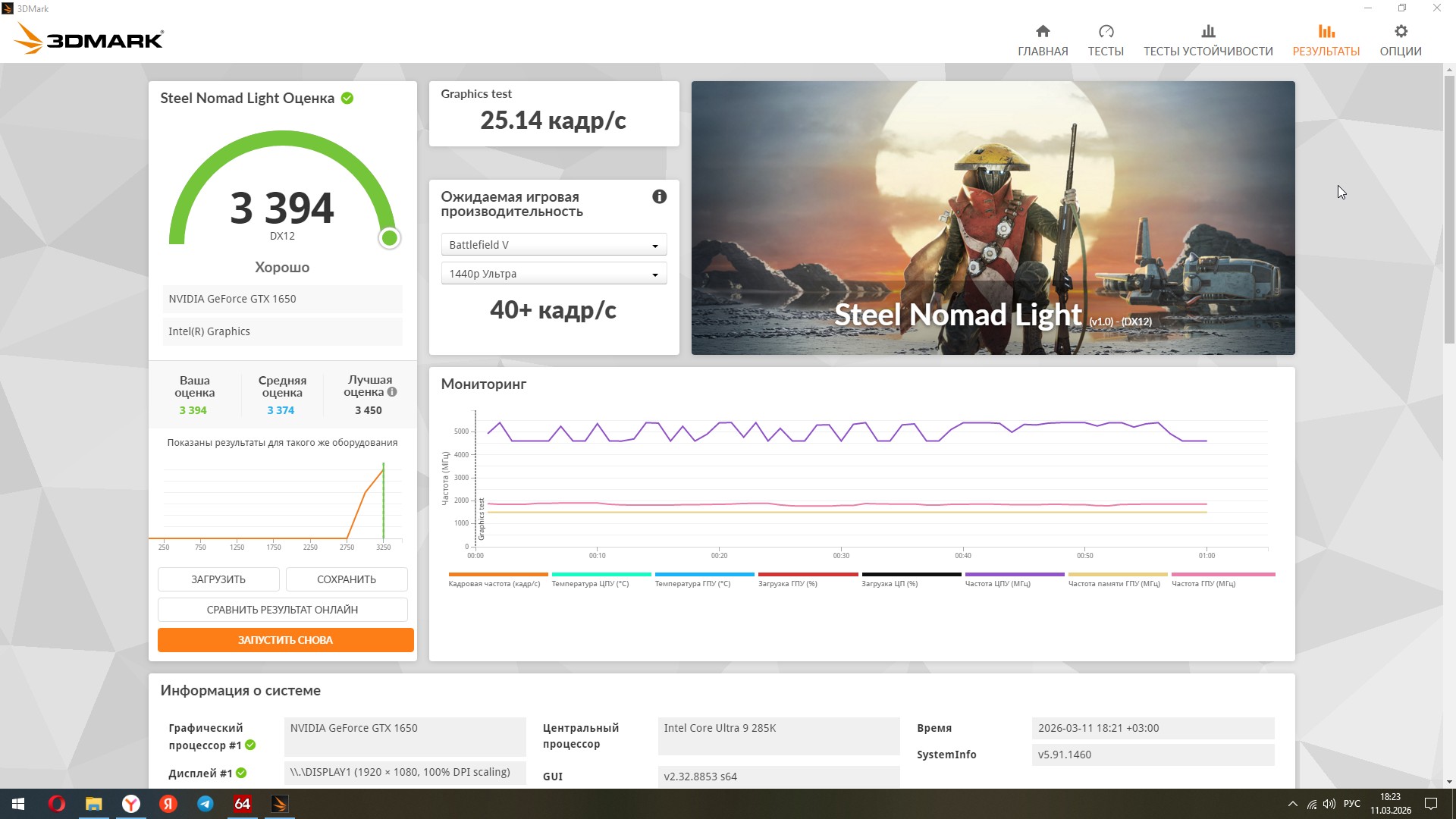Screen dimensions: 1456x819
Task: Open the Battlefield V game dropdown
Action: (554, 245)
